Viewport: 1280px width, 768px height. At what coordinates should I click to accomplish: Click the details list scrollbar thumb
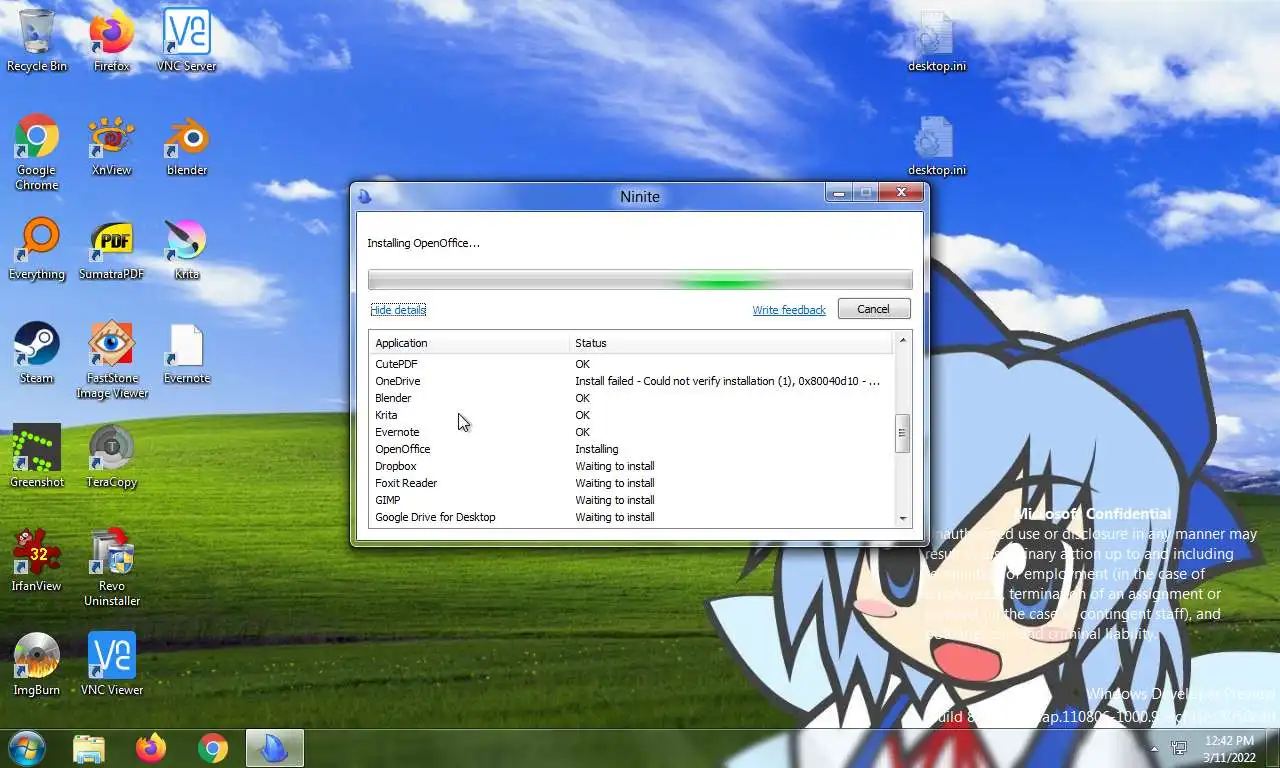tap(903, 433)
